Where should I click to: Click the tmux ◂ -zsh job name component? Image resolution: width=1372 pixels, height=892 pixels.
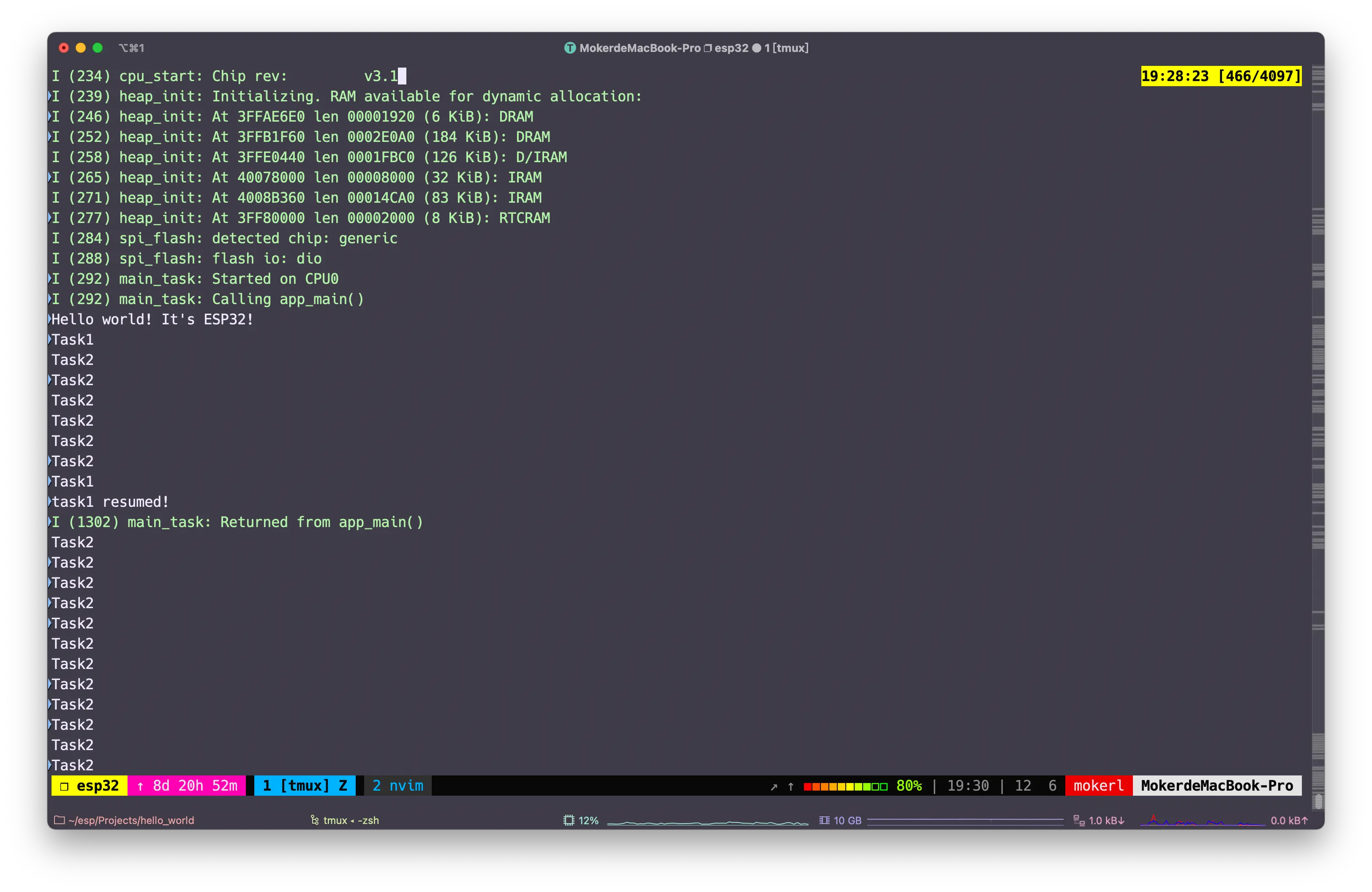[x=351, y=820]
